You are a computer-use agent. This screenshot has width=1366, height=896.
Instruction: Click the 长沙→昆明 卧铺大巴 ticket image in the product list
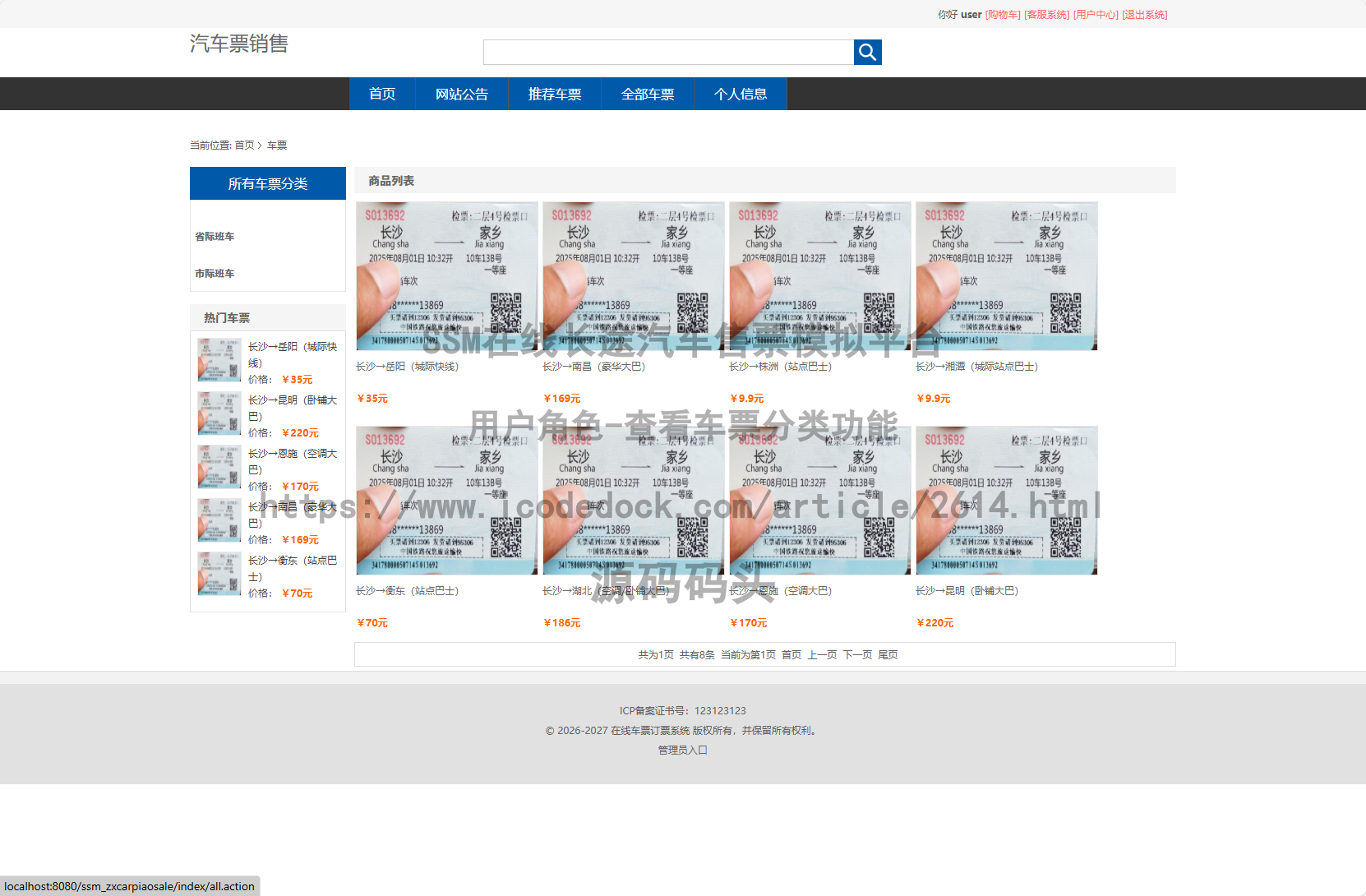1006,501
